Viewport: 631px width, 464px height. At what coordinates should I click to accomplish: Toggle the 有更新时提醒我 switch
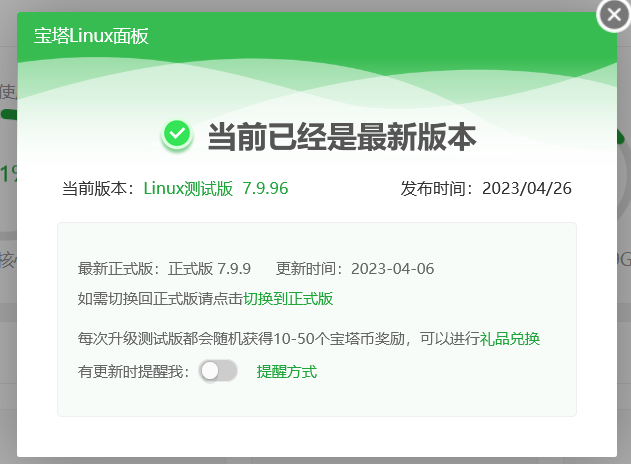click(218, 371)
